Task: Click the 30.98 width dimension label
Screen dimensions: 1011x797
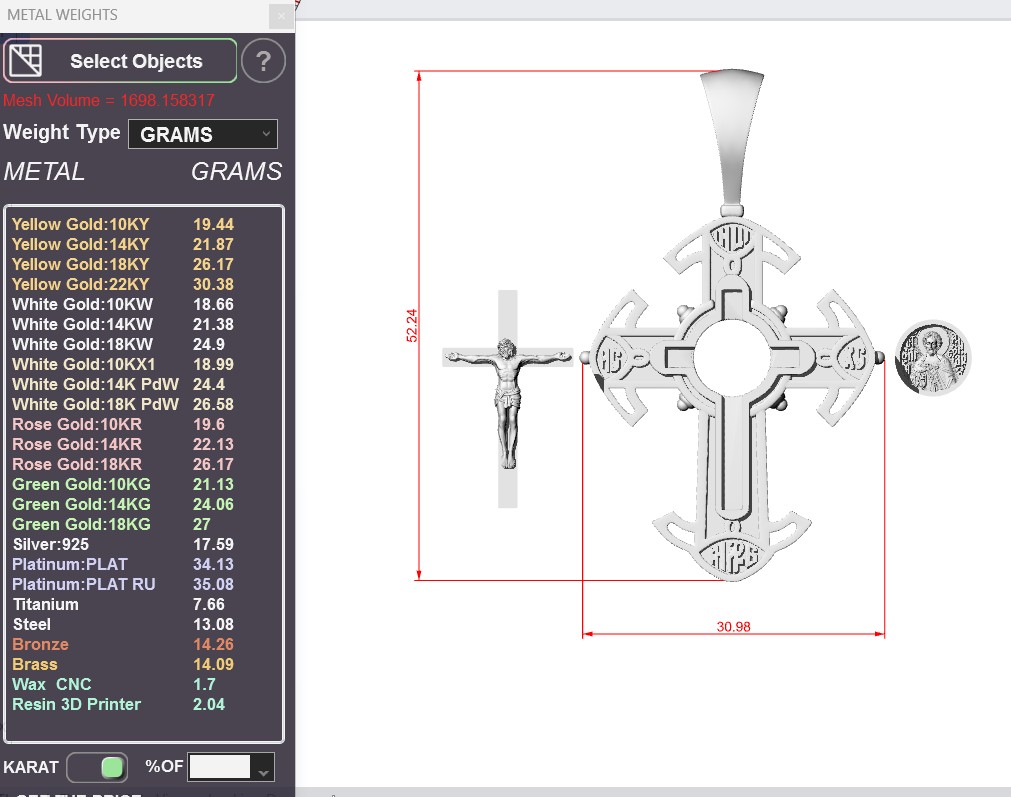Action: coord(734,627)
